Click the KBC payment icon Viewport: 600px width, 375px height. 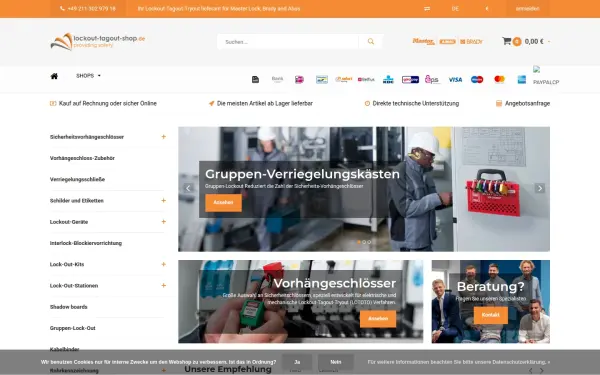pos(388,80)
